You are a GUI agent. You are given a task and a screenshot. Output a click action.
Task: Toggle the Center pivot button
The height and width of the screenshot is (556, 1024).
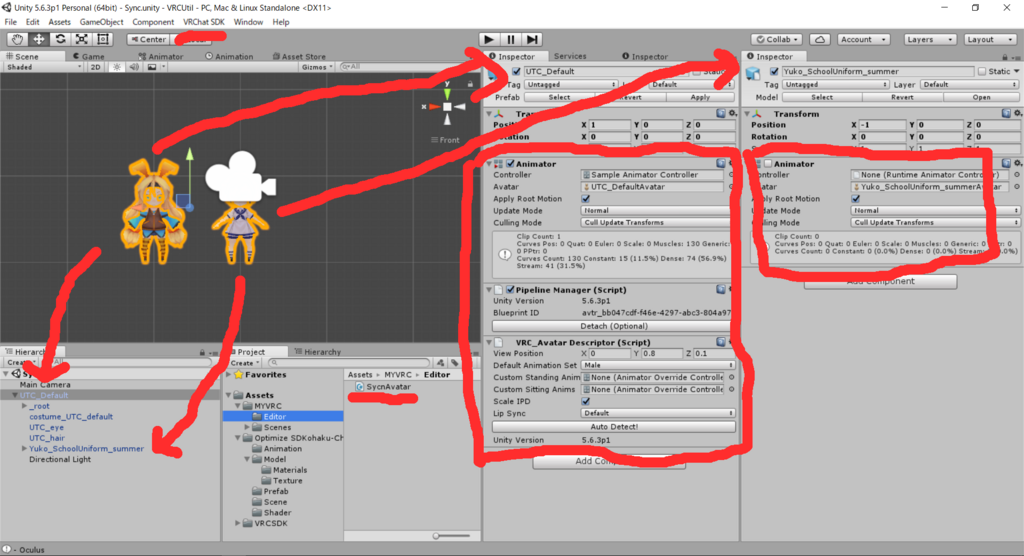pyautogui.click(x=149, y=39)
